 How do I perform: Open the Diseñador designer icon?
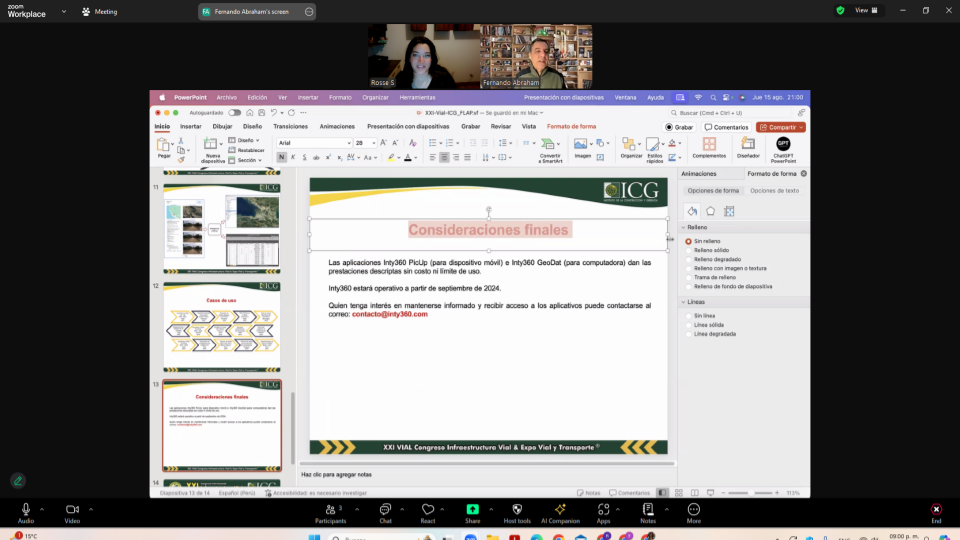748,144
